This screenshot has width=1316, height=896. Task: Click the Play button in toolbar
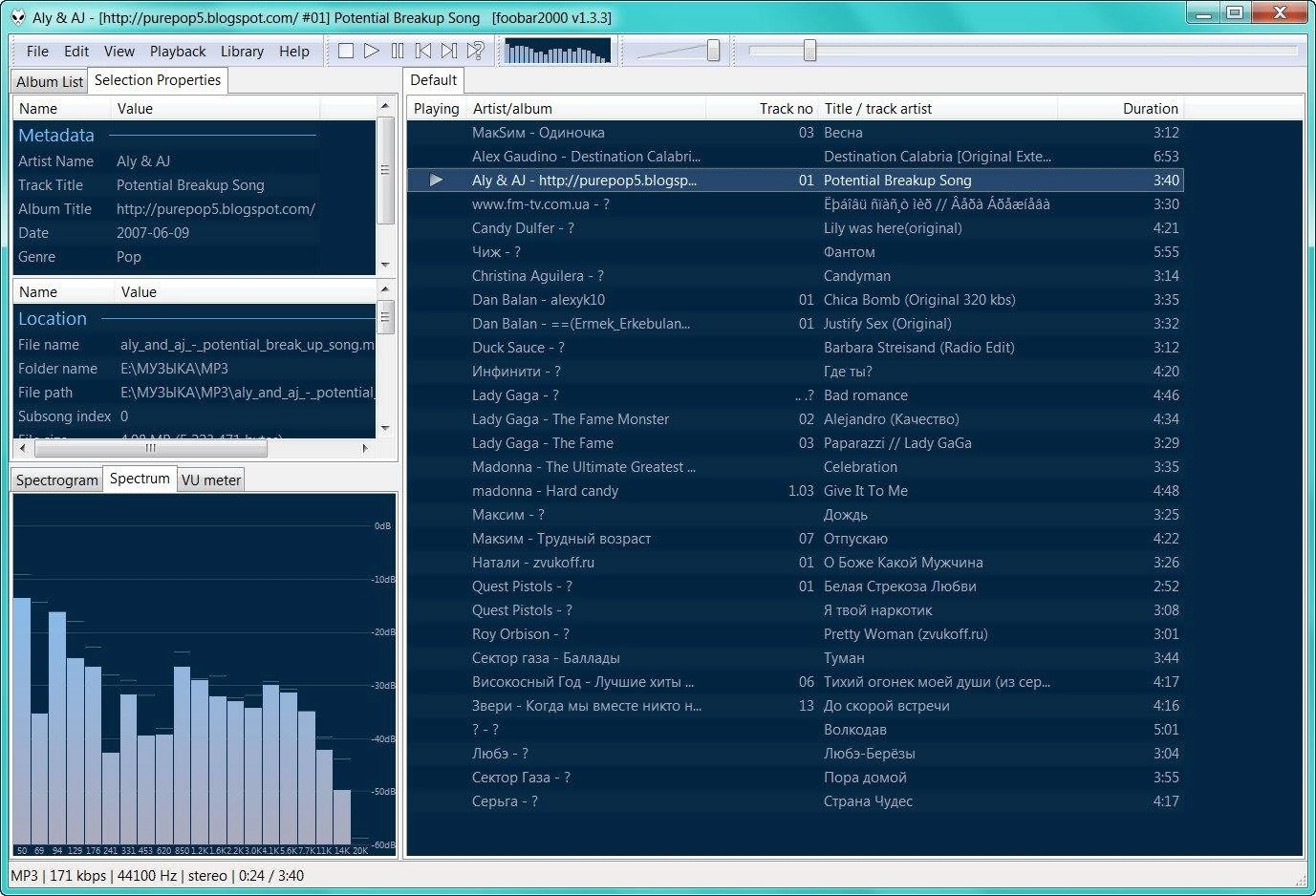click(x=372, y=51)
